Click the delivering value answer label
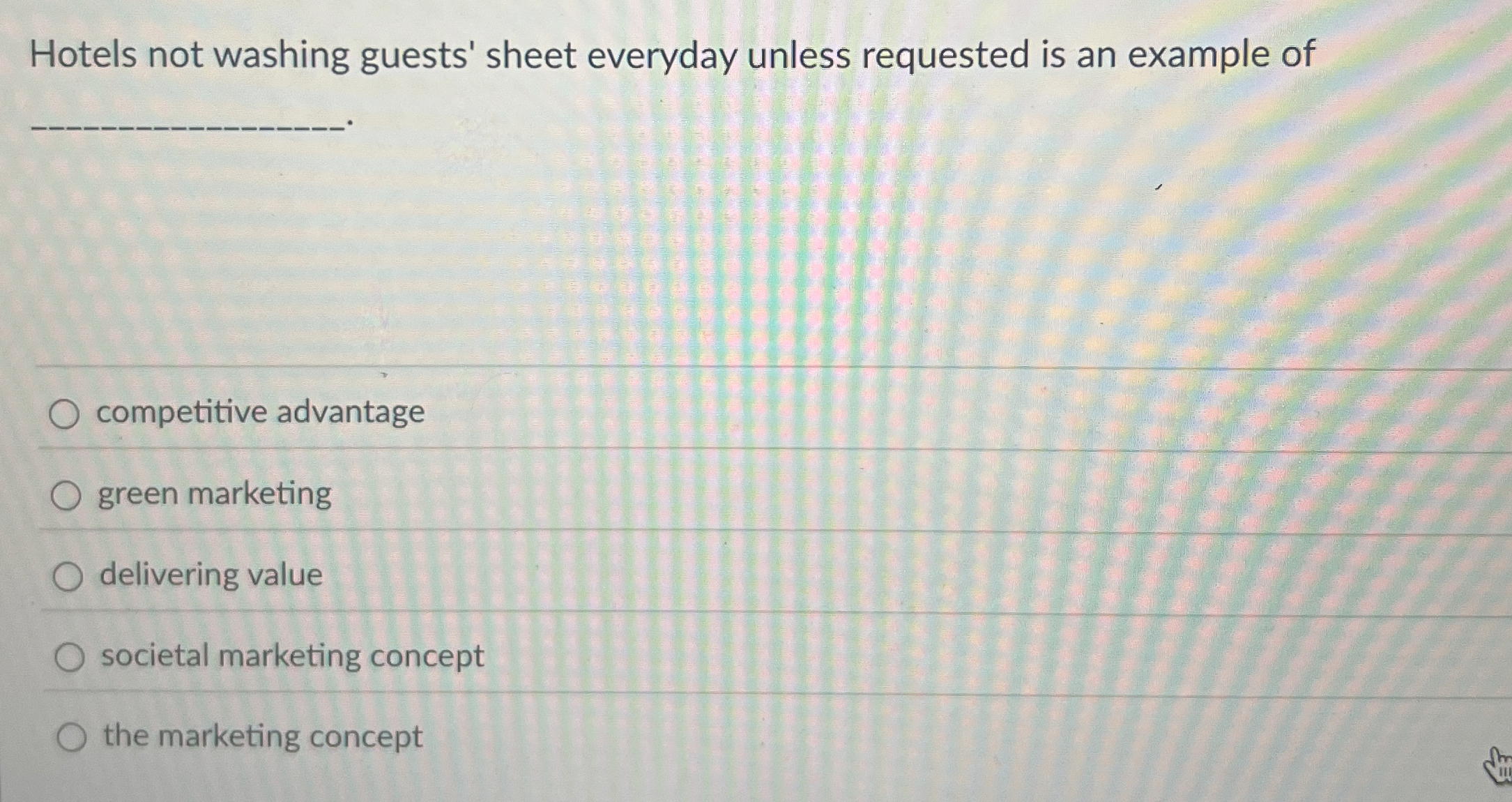Image resolution: width=1512 pixels, height=802 pixels. pos(209,575)
